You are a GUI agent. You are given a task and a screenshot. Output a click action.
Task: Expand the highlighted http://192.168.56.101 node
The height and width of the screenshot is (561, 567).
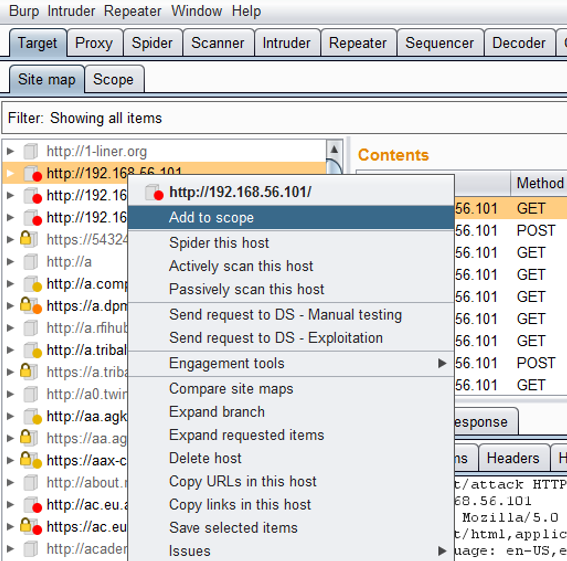pyautogui.click(x=10, y=173)
